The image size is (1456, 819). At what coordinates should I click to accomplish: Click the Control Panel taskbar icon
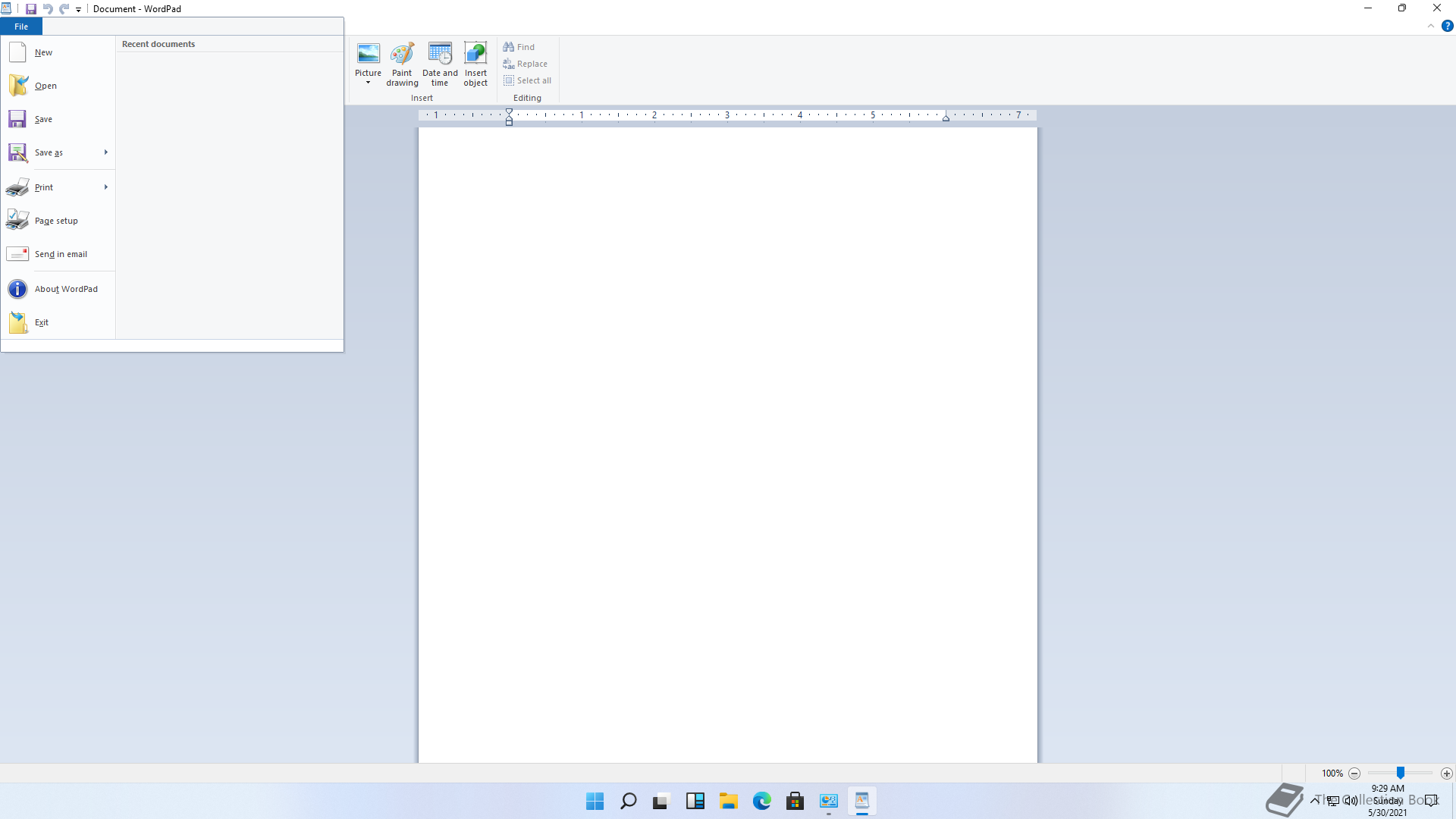(829, 801)
